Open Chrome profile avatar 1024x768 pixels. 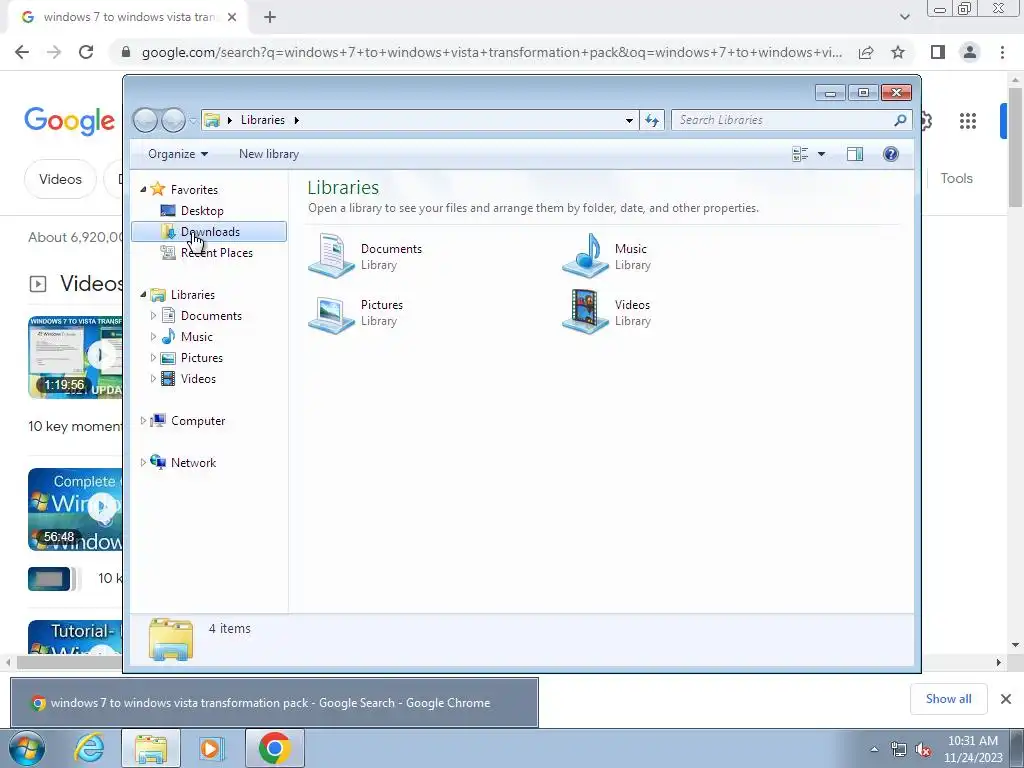tap(970, 52)
